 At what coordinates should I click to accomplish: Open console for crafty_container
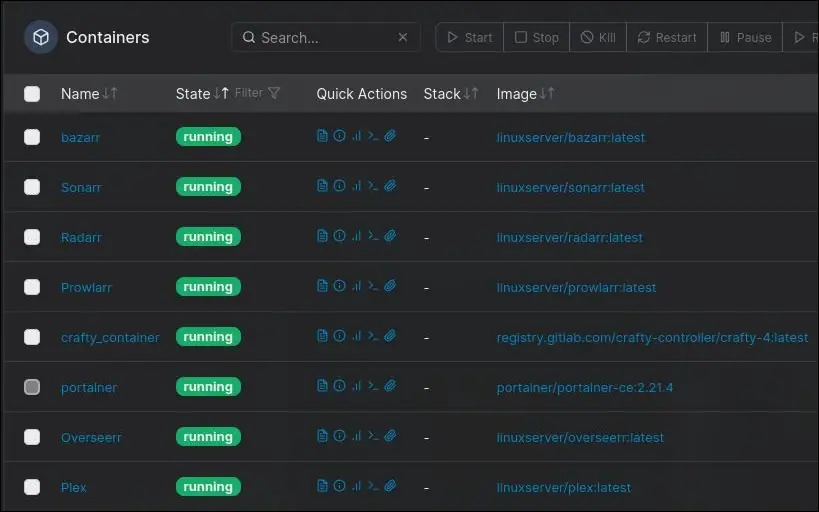click(373, 336)
